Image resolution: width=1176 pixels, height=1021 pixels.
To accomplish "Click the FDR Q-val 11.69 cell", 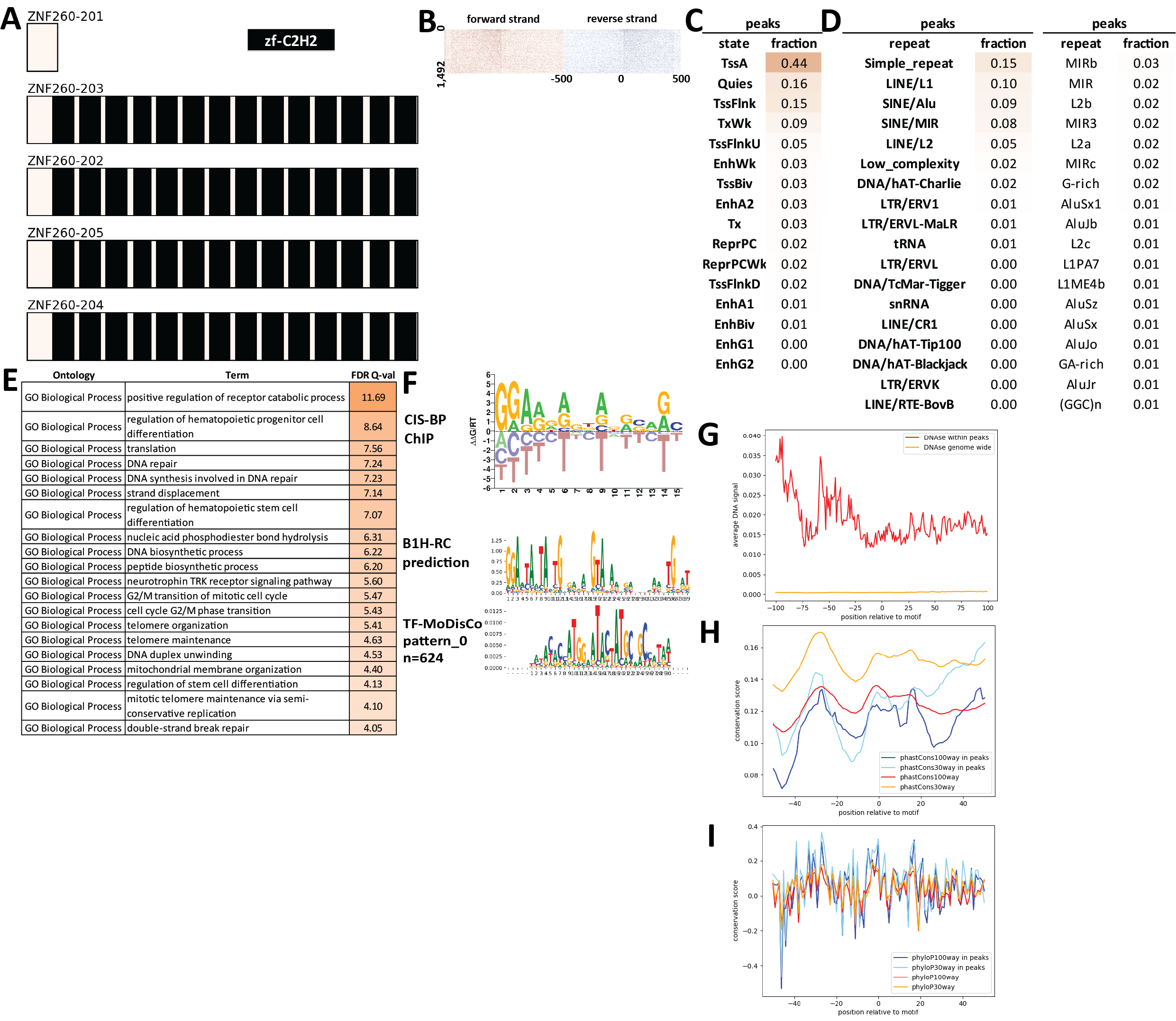I will tap(373, 397).
